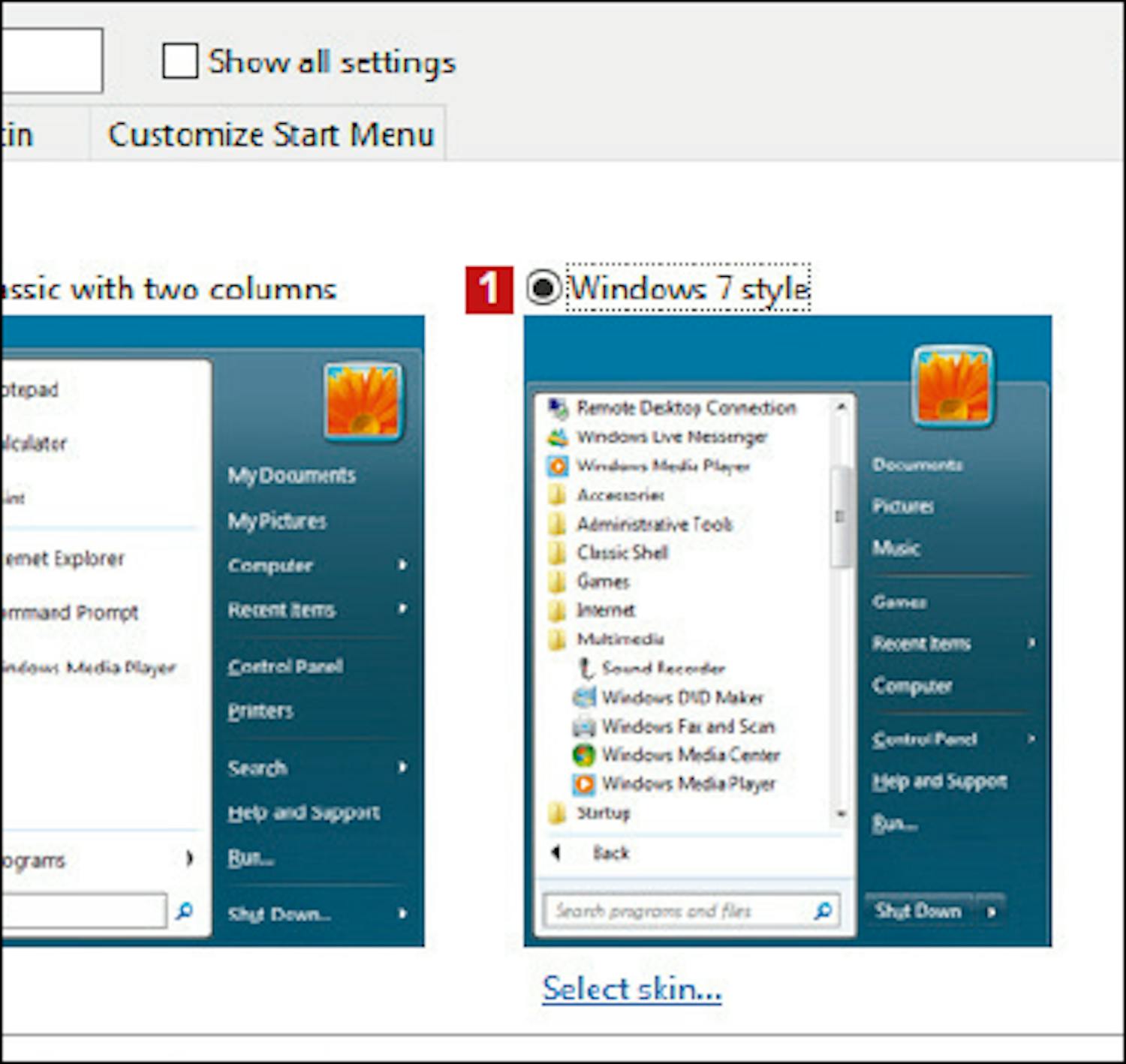Click the Search programs and files field
Image resolution: width=1126 pixels, height=1064 pixels.
[x=676, y=911]
